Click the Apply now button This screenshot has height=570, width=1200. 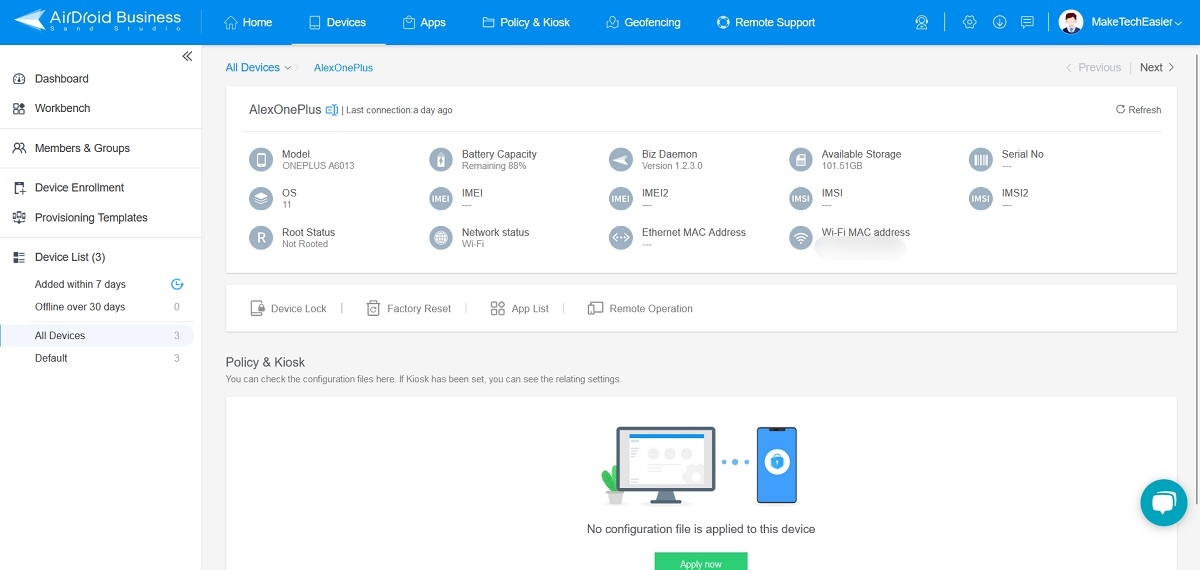701,561
